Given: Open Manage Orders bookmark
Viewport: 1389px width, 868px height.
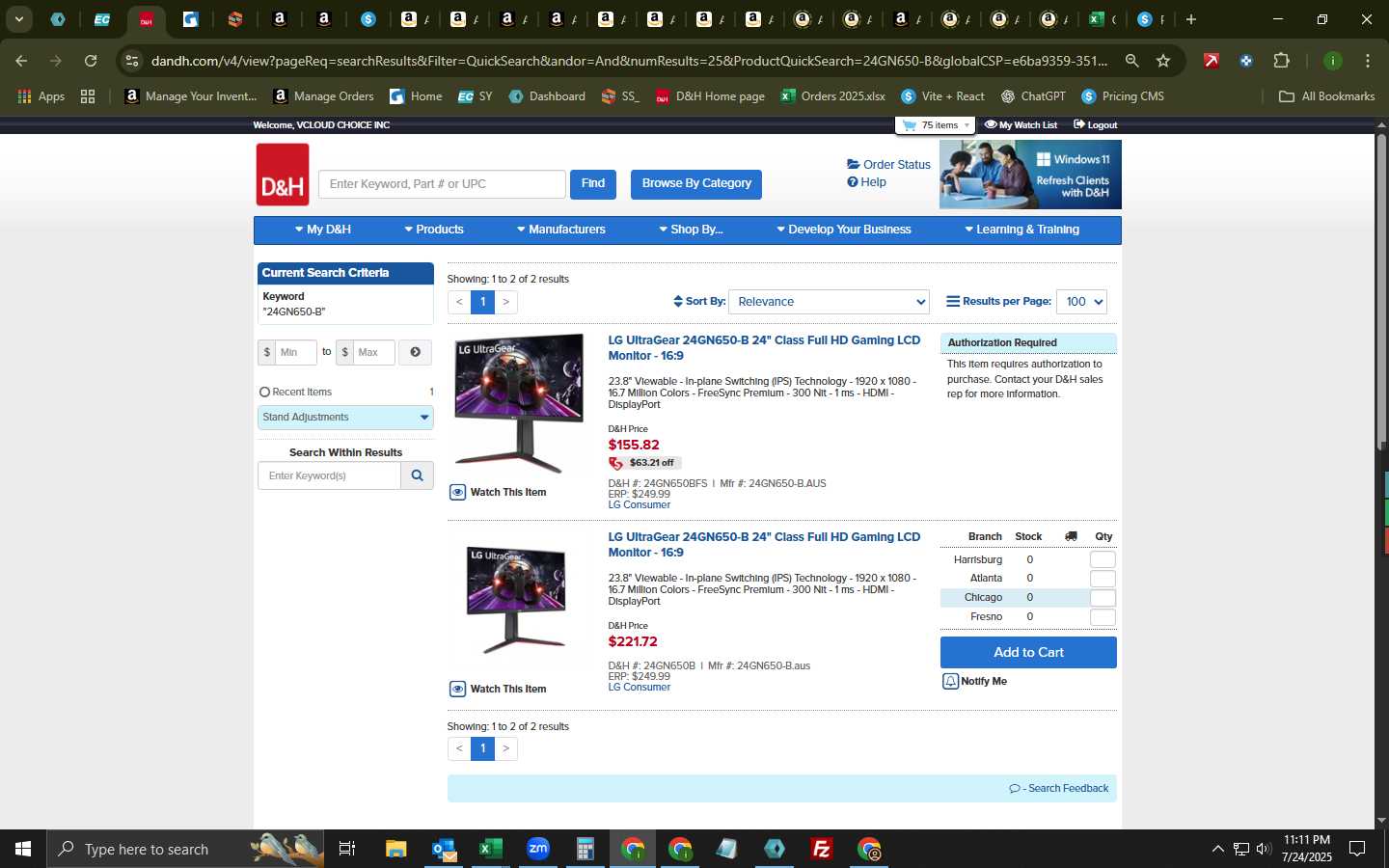Looking at the screenshot, I should pyautogui.click(x=323, y=96).
